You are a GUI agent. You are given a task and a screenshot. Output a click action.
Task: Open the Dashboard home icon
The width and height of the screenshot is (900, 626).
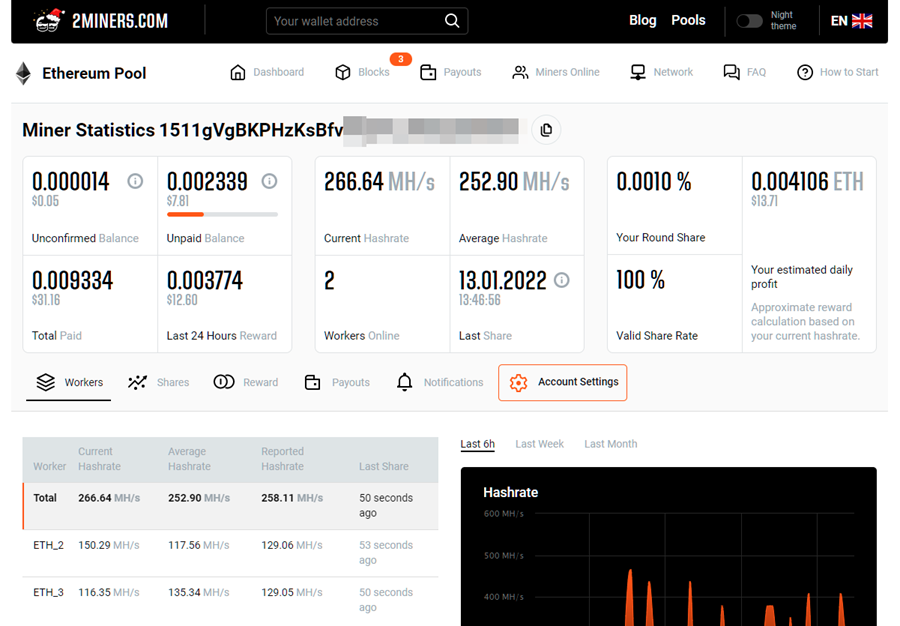pos(238,72)
